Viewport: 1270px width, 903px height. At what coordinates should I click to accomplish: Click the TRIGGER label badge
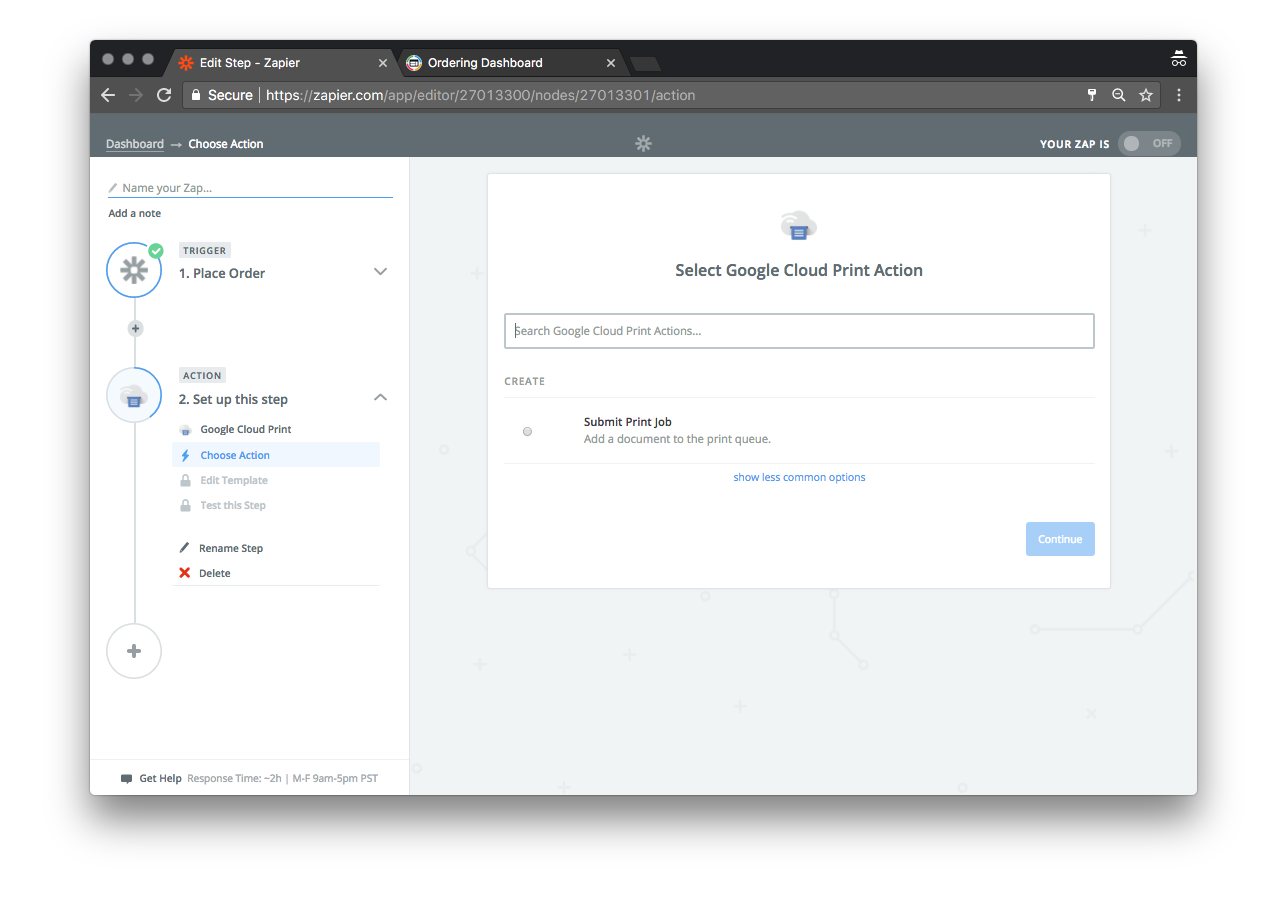click(205, 250)
